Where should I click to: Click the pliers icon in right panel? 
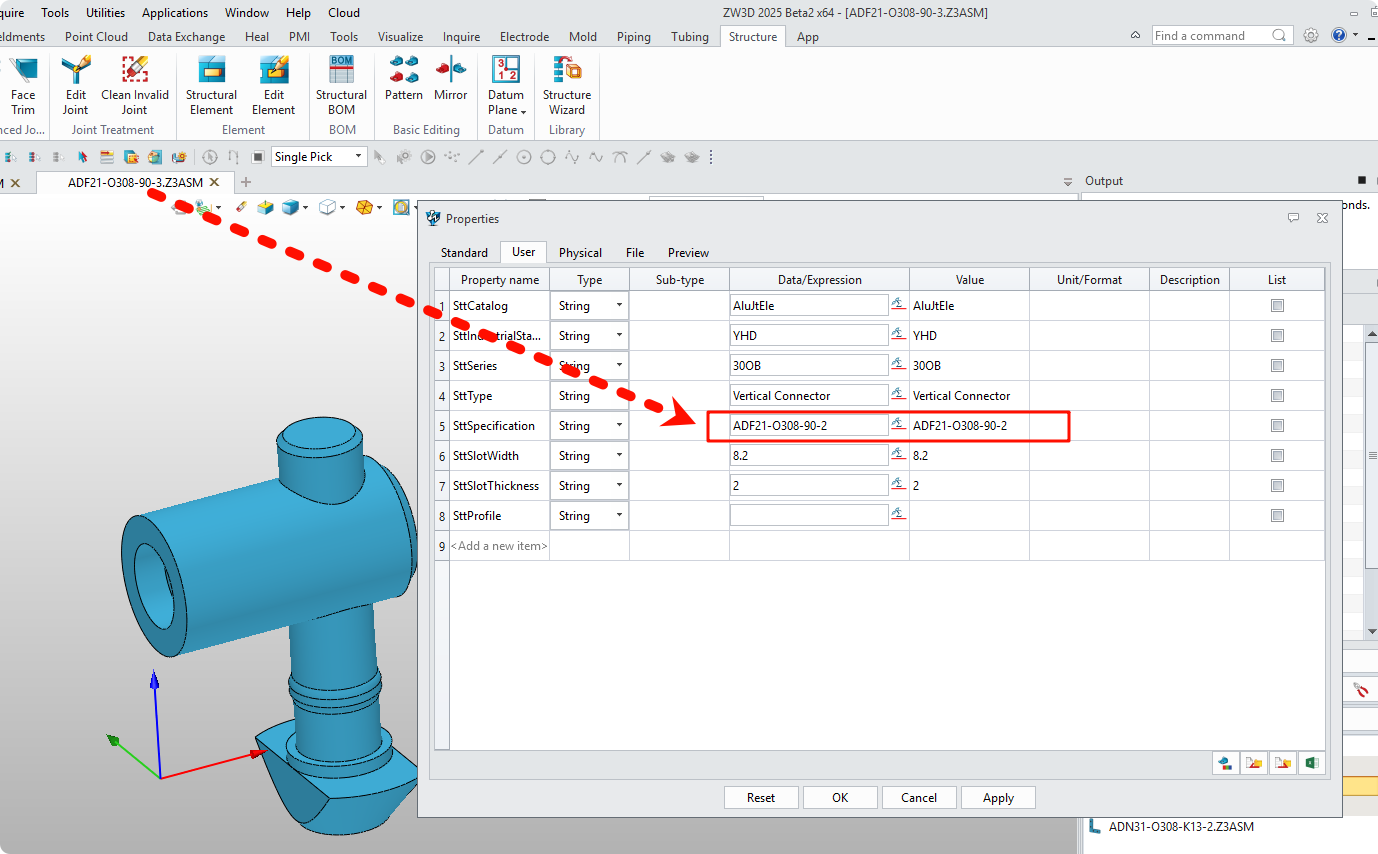coord(1361,690)
